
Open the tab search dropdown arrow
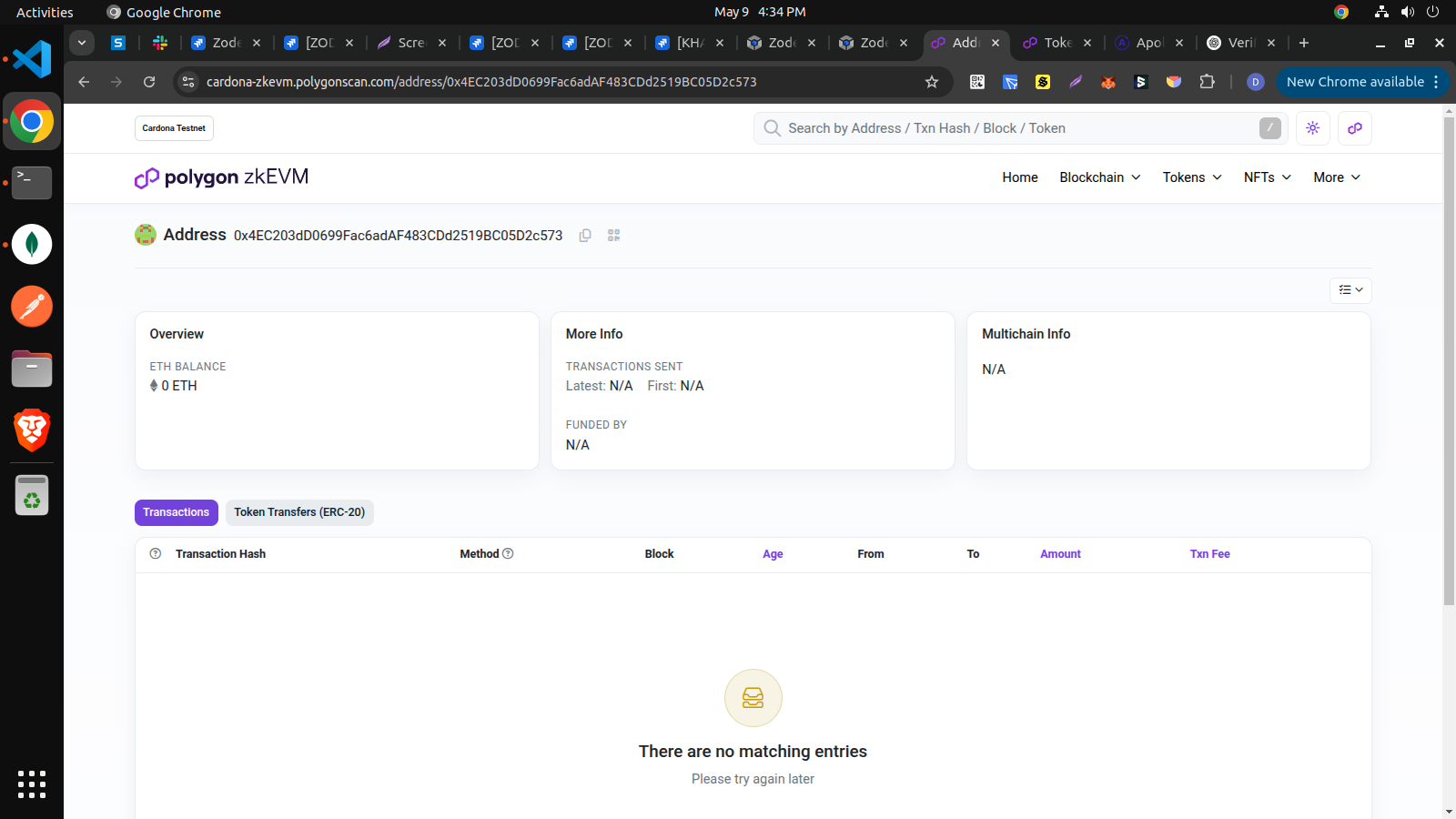click(x=82, y=43)
